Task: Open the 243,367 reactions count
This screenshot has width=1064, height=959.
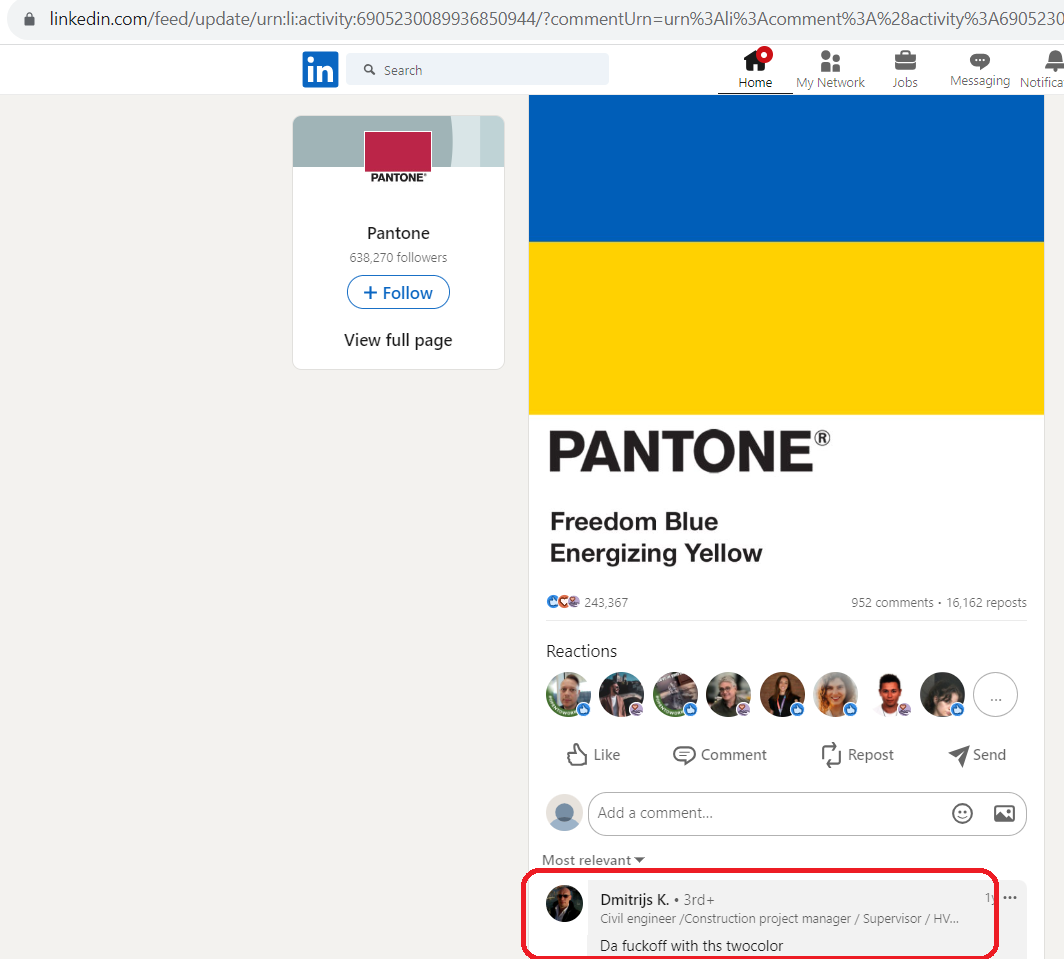Action: click(606, 603)
